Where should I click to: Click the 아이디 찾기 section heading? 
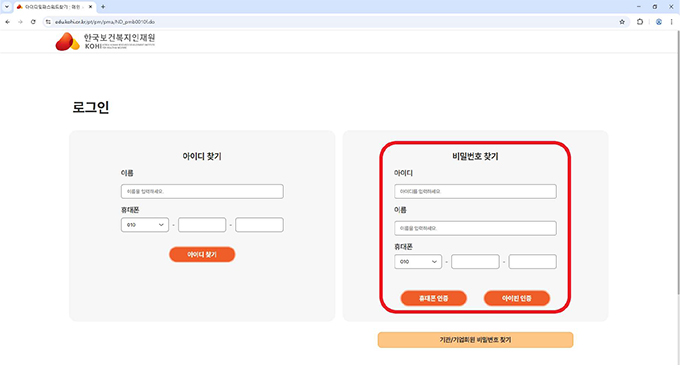[x=202, y=156]
